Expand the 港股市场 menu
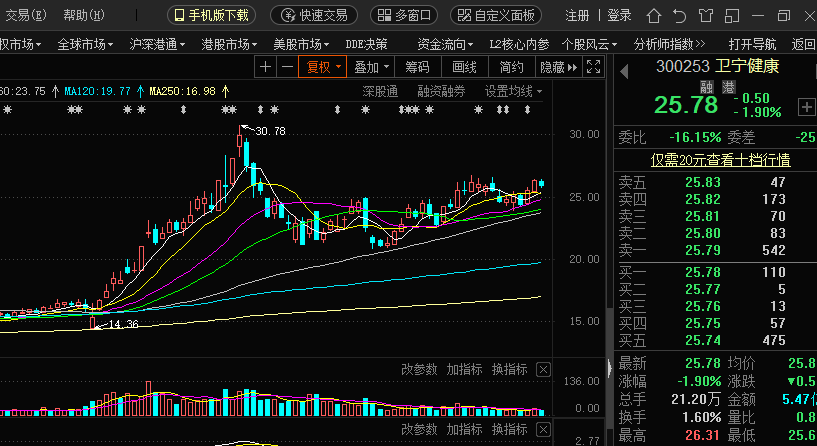The image size is (817, 446). pos(229,45)
